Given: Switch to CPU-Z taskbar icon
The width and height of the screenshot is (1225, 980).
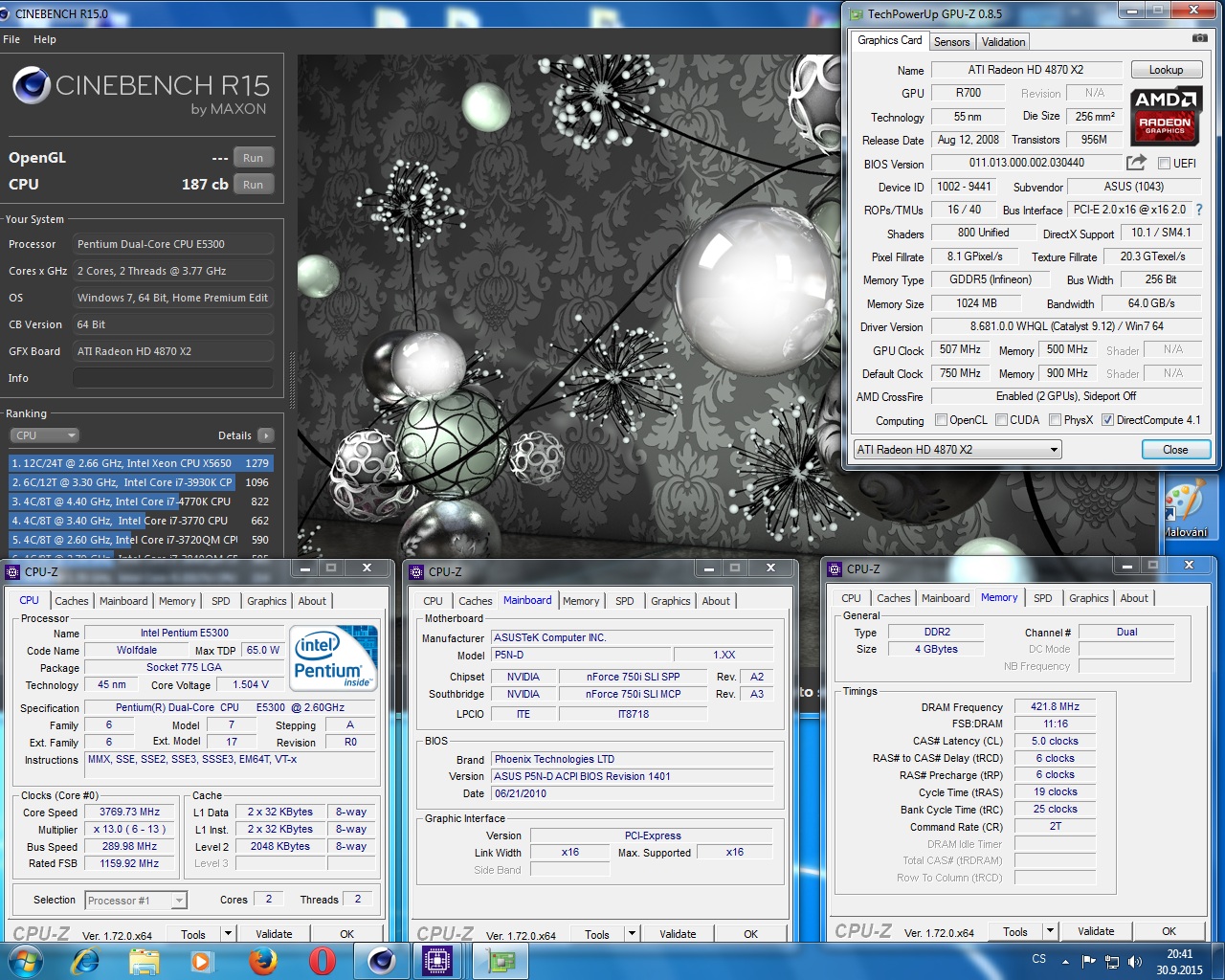Looking at the screenshot, I should [x=438, y=960].
